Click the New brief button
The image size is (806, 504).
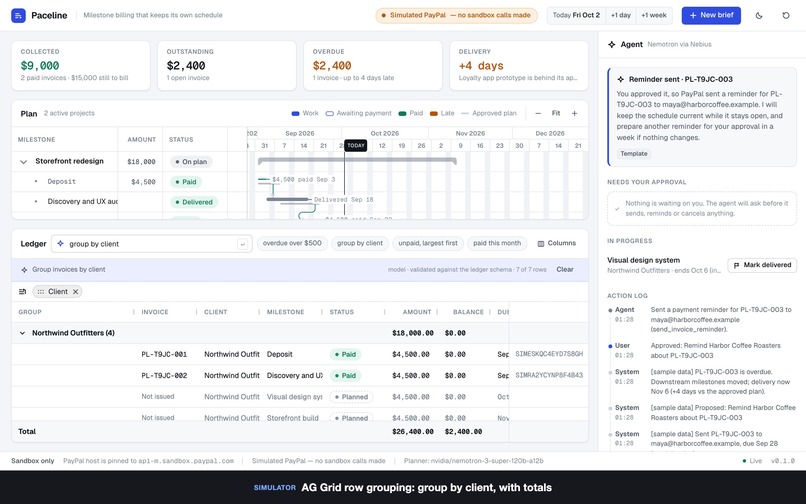pos(711,15)
